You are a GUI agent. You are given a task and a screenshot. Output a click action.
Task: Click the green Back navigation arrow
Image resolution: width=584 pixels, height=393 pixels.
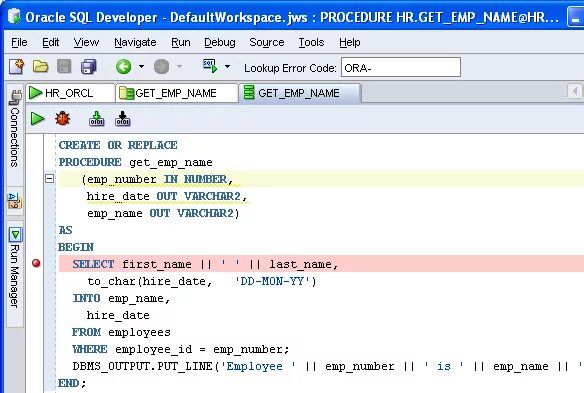(x=123, y=67)
